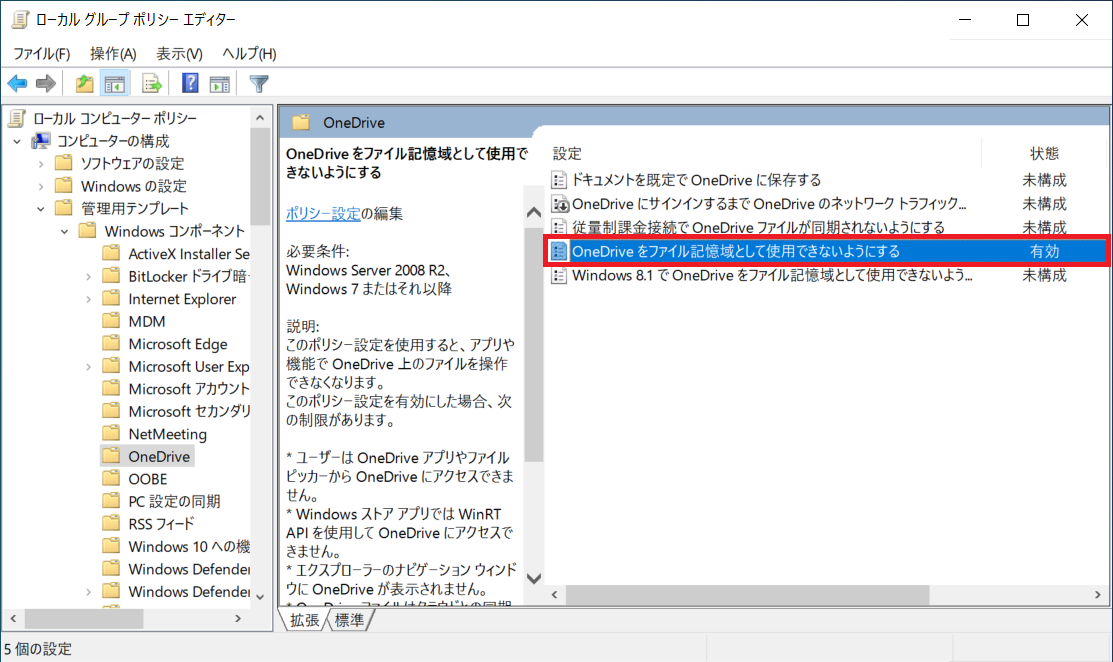Click the description pane's scroll up arrow
Screen dimensions: 1113x662
534,212
